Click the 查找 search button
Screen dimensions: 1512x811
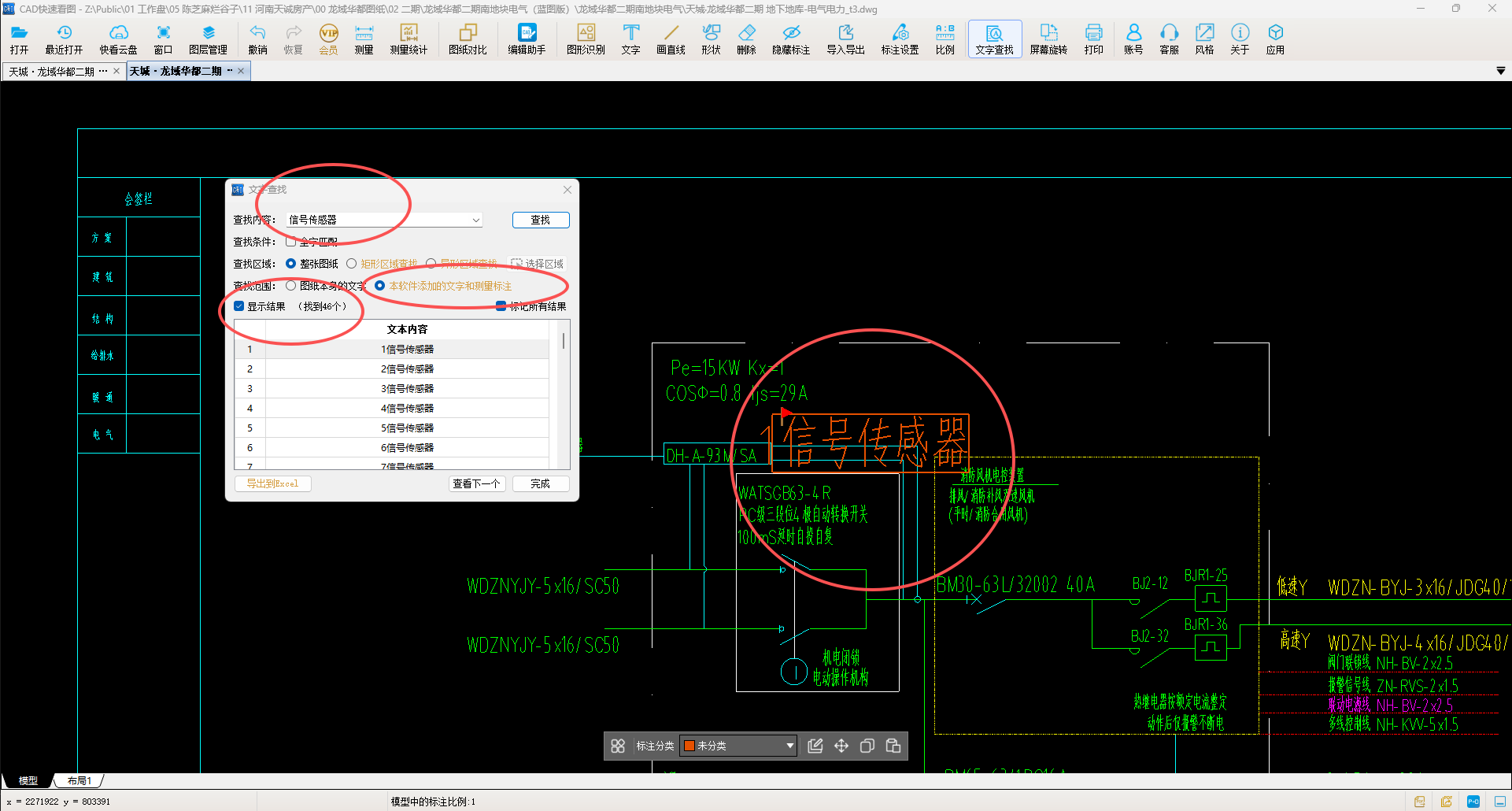pyautogui.click(x=540, y=220)
